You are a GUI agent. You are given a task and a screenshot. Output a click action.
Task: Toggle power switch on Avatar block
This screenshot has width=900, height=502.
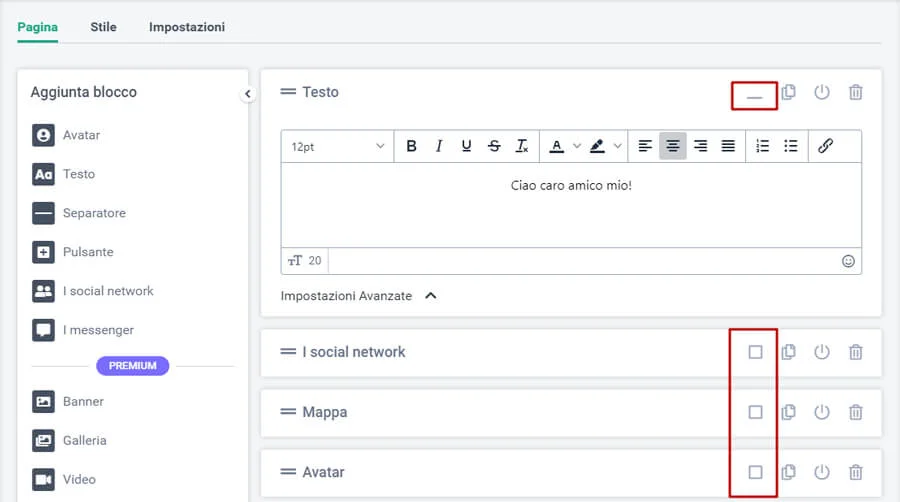[822, 472]
